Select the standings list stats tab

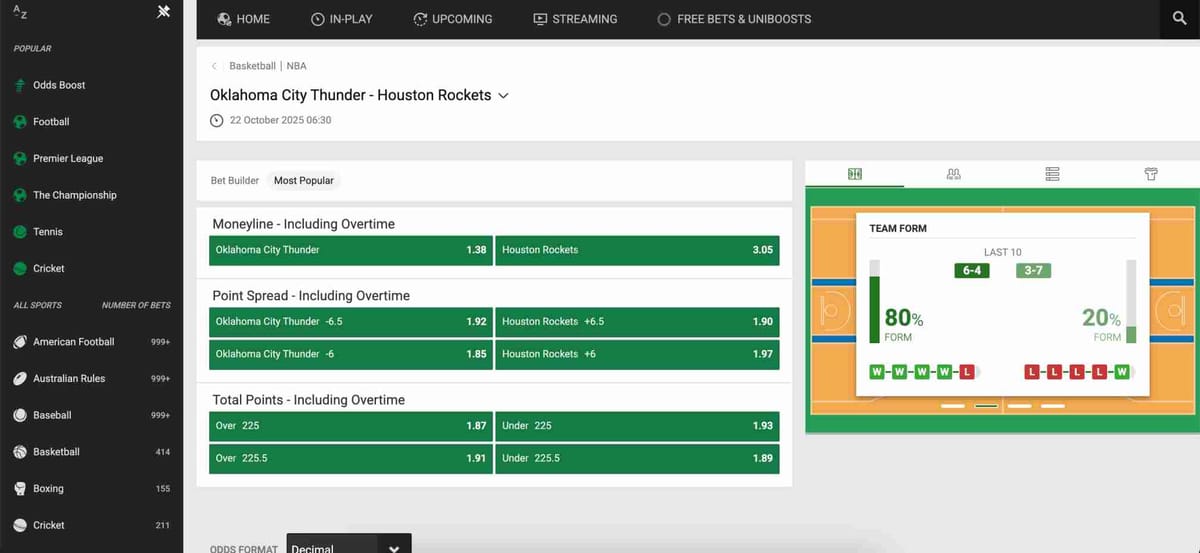coord(1052,174)
